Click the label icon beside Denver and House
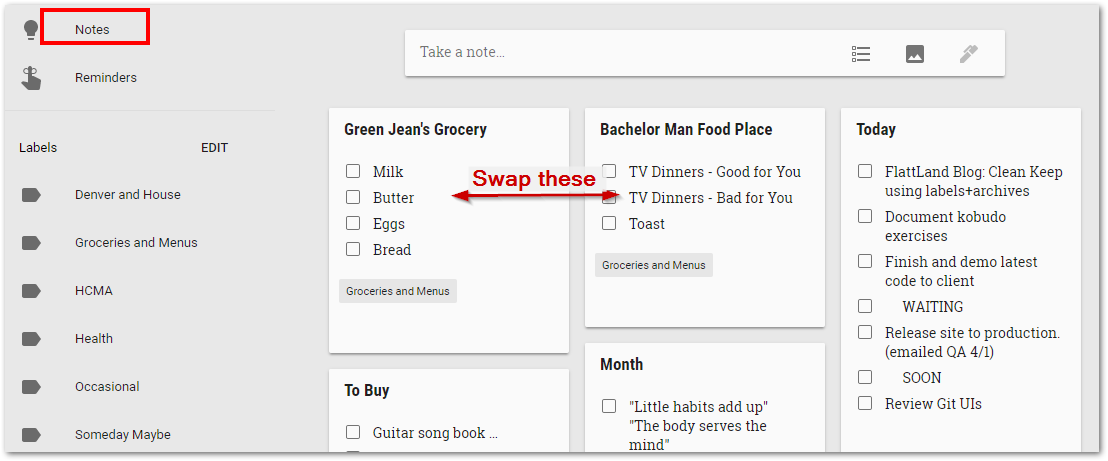1108x461 pixels. point(31,195)
